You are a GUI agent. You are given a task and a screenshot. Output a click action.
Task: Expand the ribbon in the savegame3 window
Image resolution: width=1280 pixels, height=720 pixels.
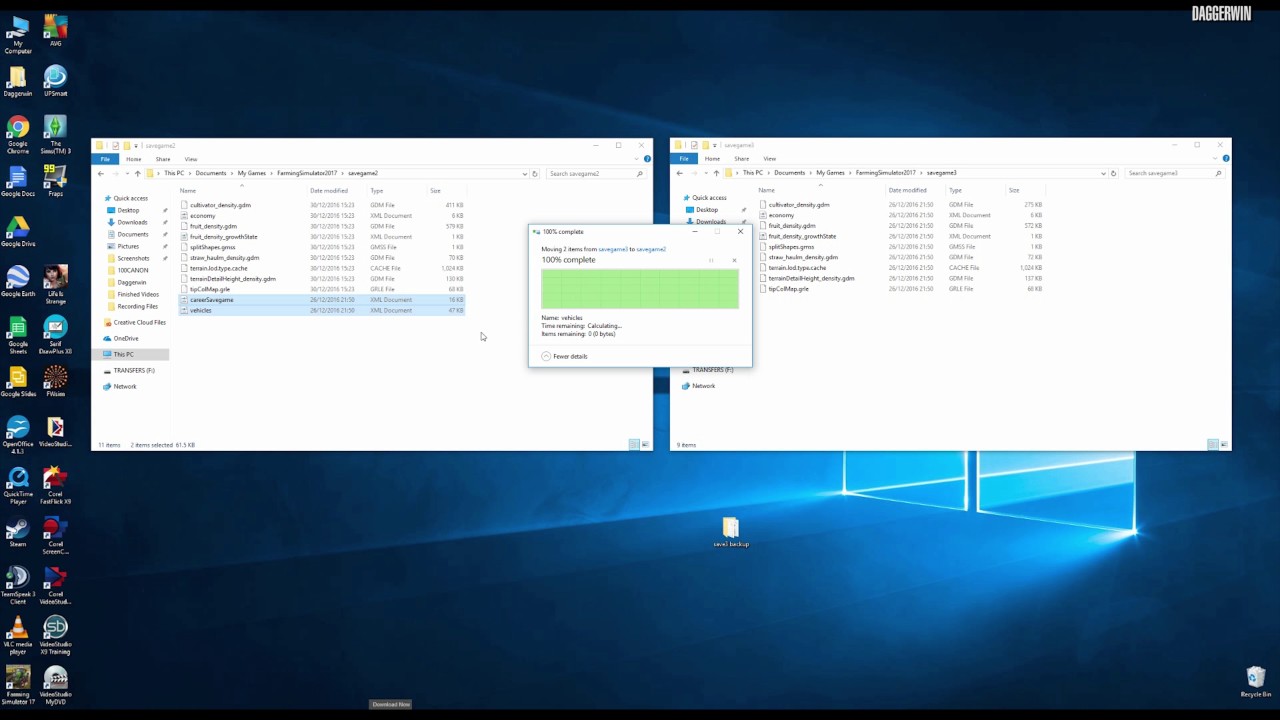[x=1217, y=159]
